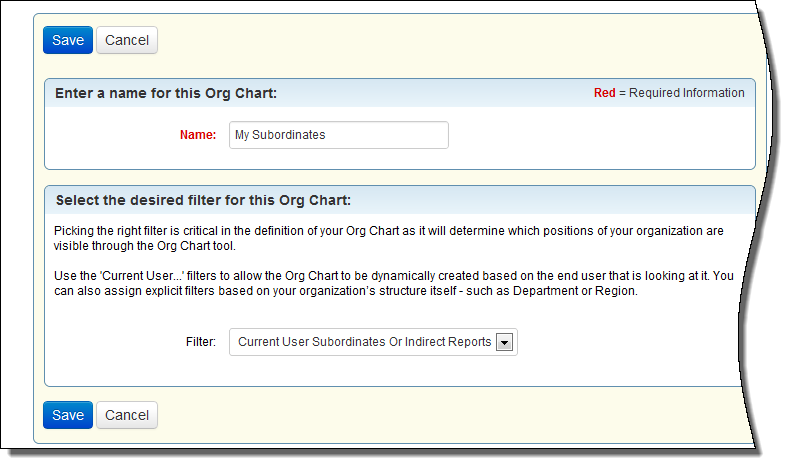Click the 'Red = Required Information' note
This screenshot has width=790, height=465.
click(x=669, y=93)
